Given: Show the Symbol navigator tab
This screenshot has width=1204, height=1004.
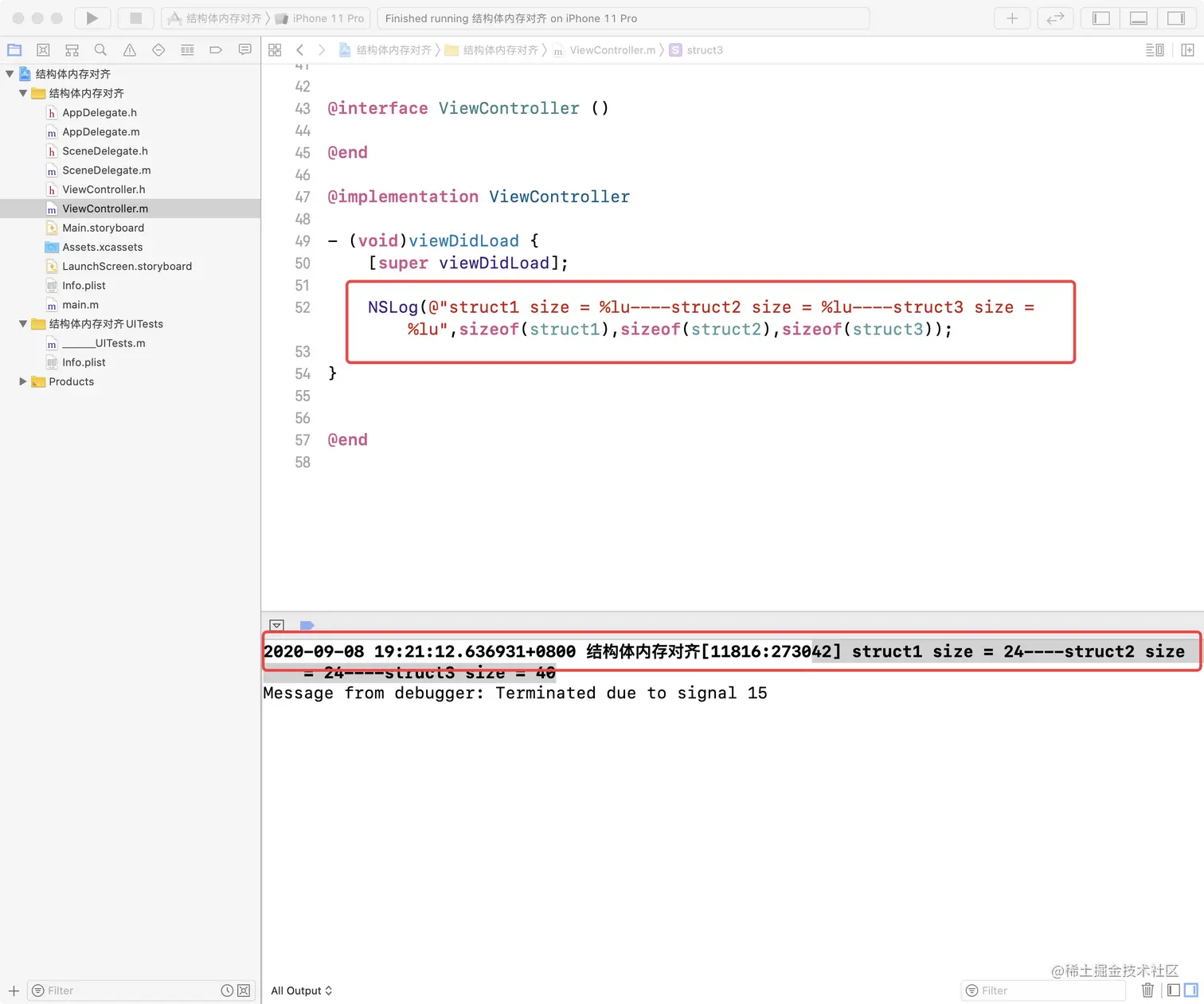Looking at the screenshot, I should pyautogui.click(x=72, y=50).
